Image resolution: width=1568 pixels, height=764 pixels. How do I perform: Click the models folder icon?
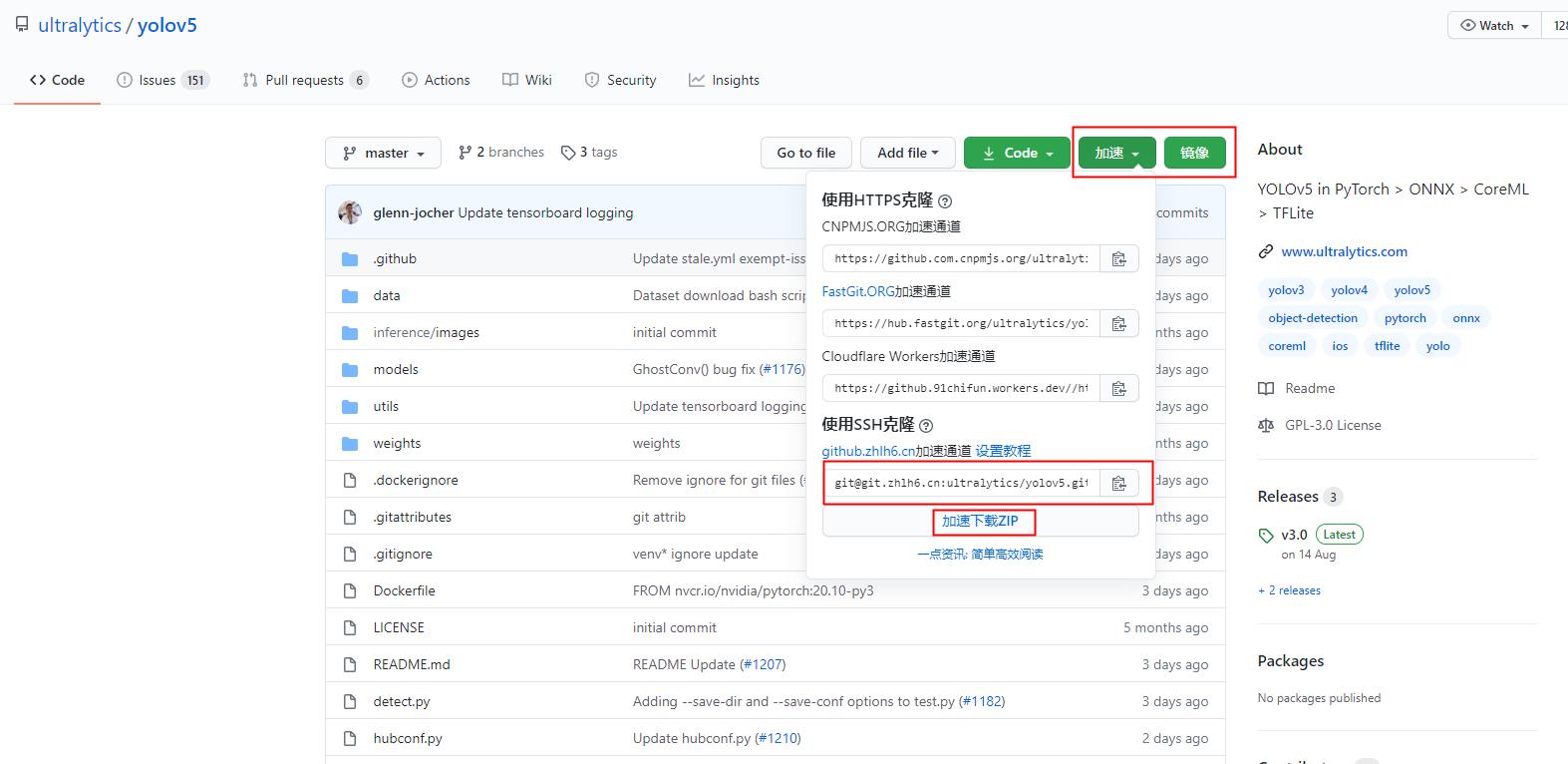(350, 369)
